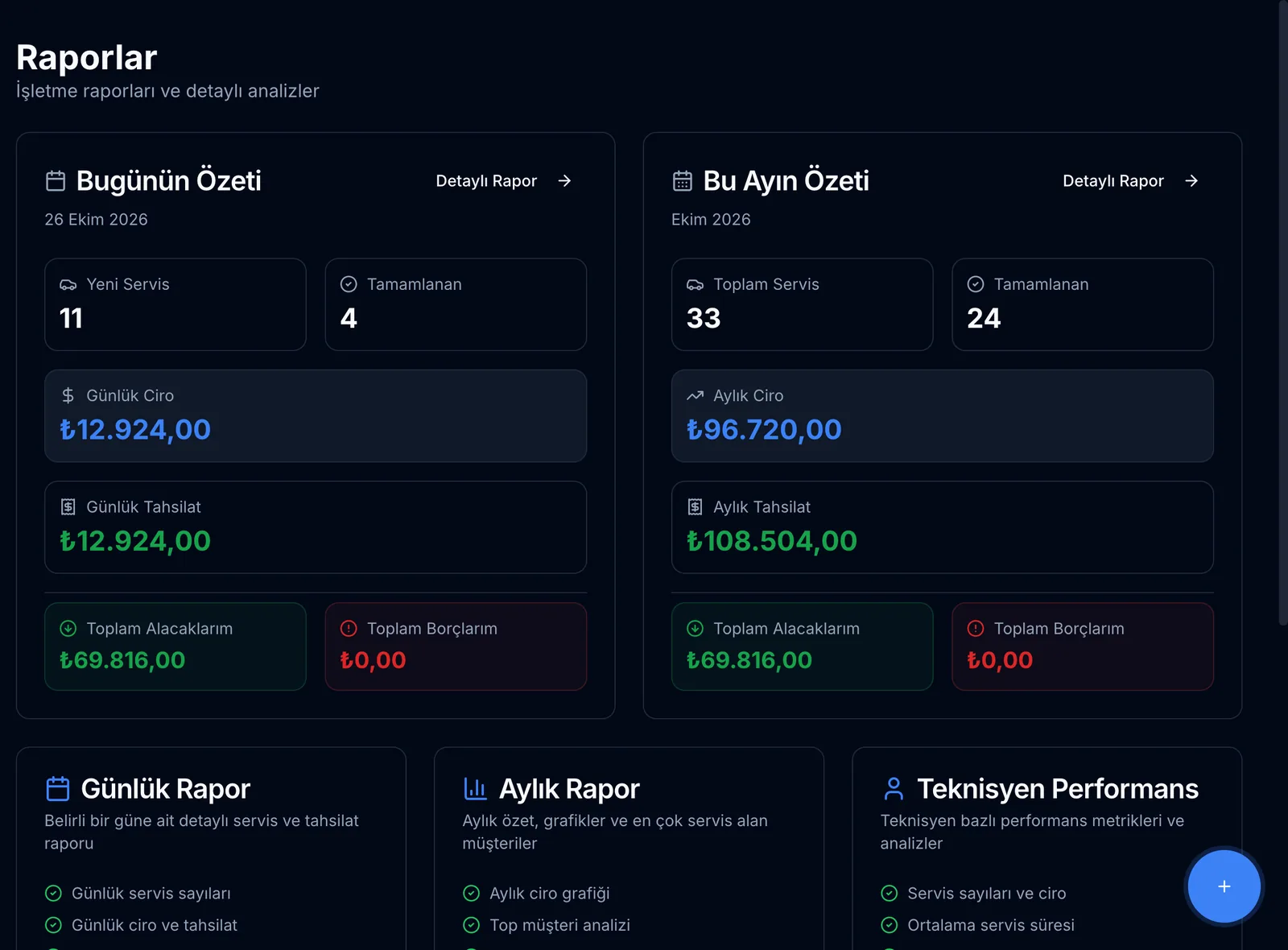Click the green down-arrow icon in today's Toplam Alacaklarım
The height and width of the screenshot is (950, 1288).
pos(68,628)
